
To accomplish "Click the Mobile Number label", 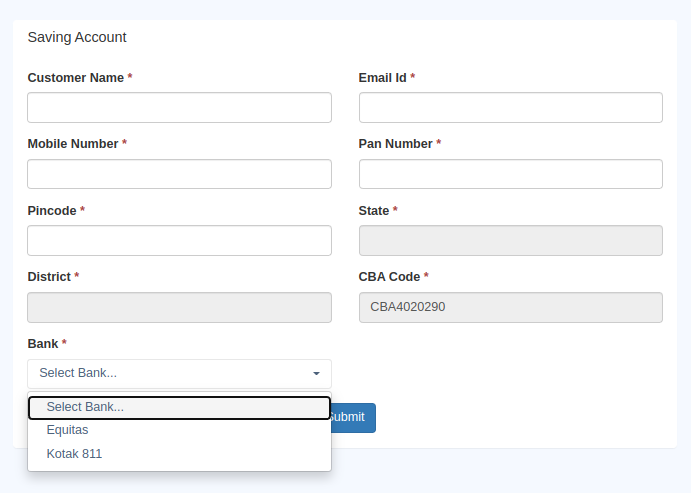I will [x=73, y=144].
